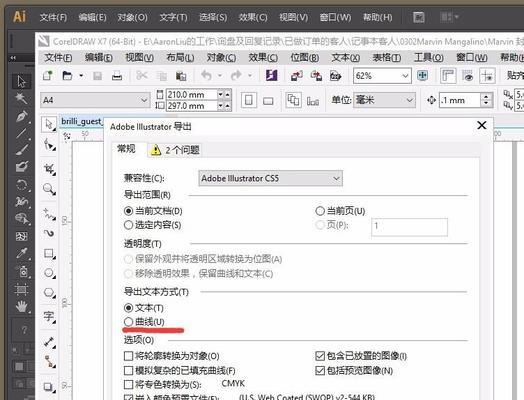The height and width of the screenshot is (400, 524).
Task: Select CorelDRAW Ellipse tool
Action: click(49, 273)
